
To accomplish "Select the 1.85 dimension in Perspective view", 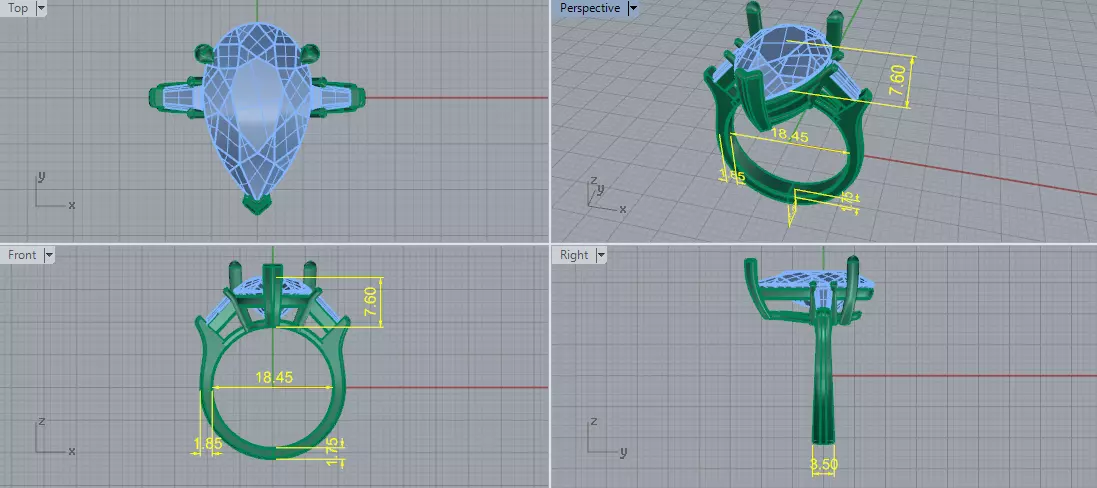I will point(732,174).
